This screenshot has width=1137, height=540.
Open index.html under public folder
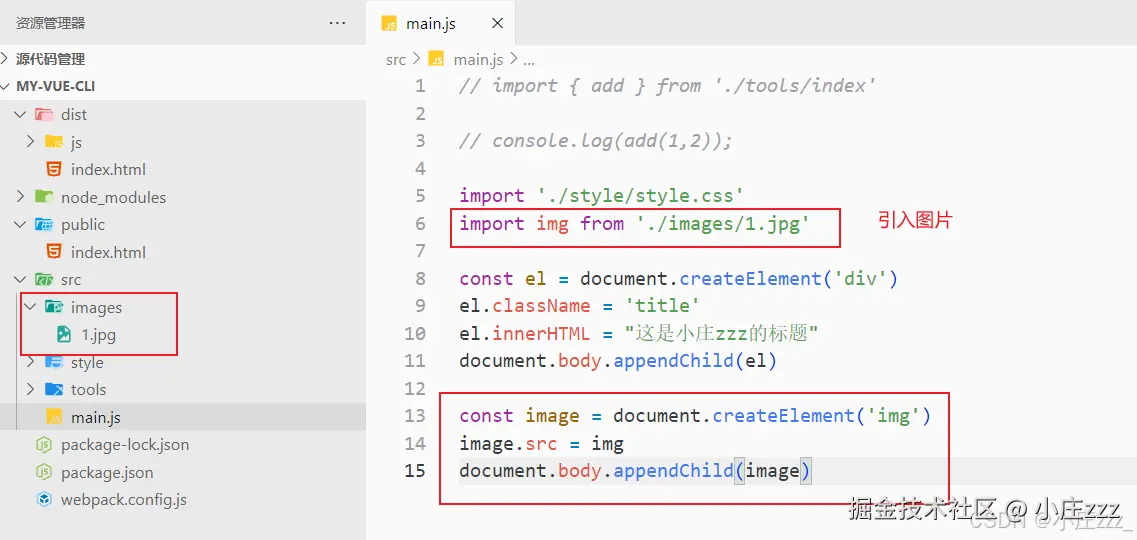pyautogui.click(x=108, y=252)
